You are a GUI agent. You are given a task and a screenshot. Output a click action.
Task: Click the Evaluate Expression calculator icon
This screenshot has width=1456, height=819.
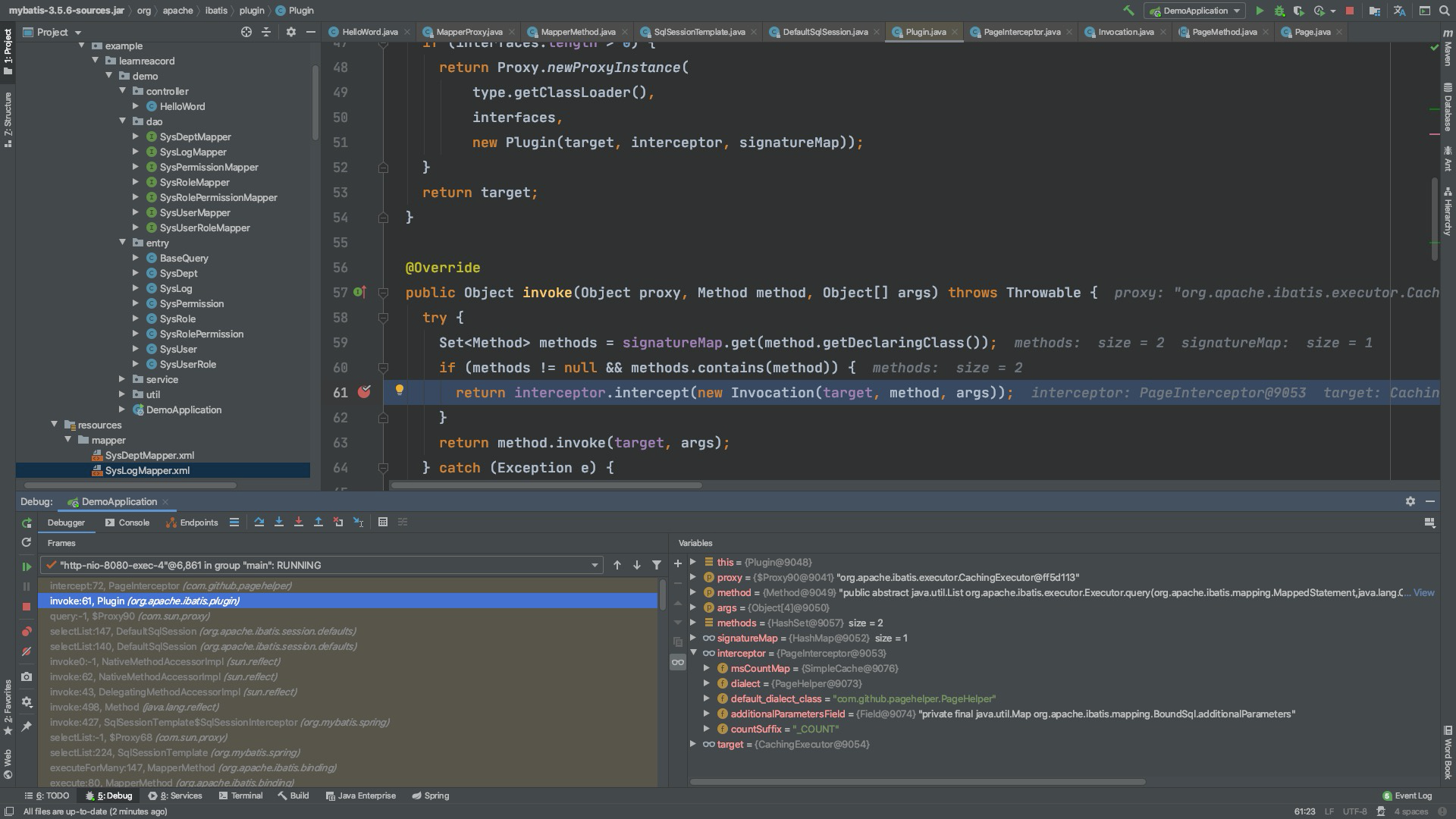pos(383,522)
